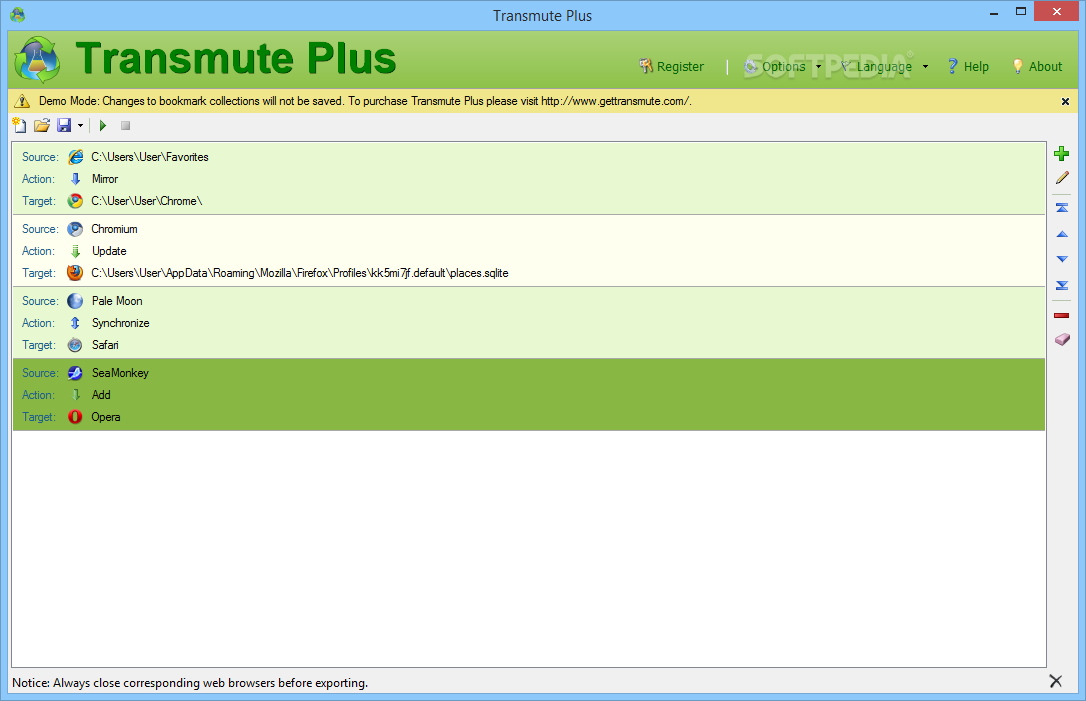
Task: Click the Demo Mode warning triangle icon
Action: (22, 101)
